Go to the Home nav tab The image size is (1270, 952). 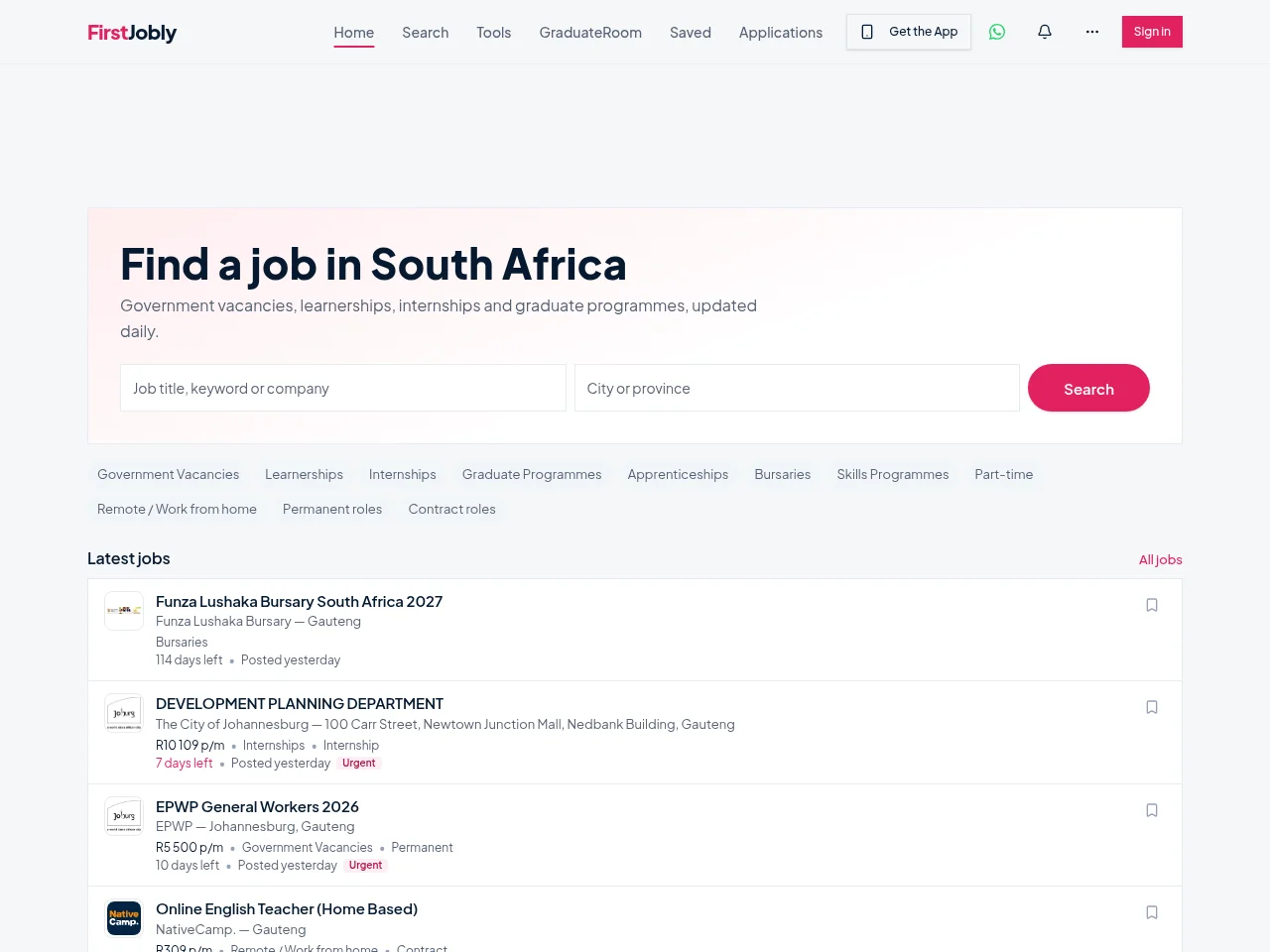[354, 33]
